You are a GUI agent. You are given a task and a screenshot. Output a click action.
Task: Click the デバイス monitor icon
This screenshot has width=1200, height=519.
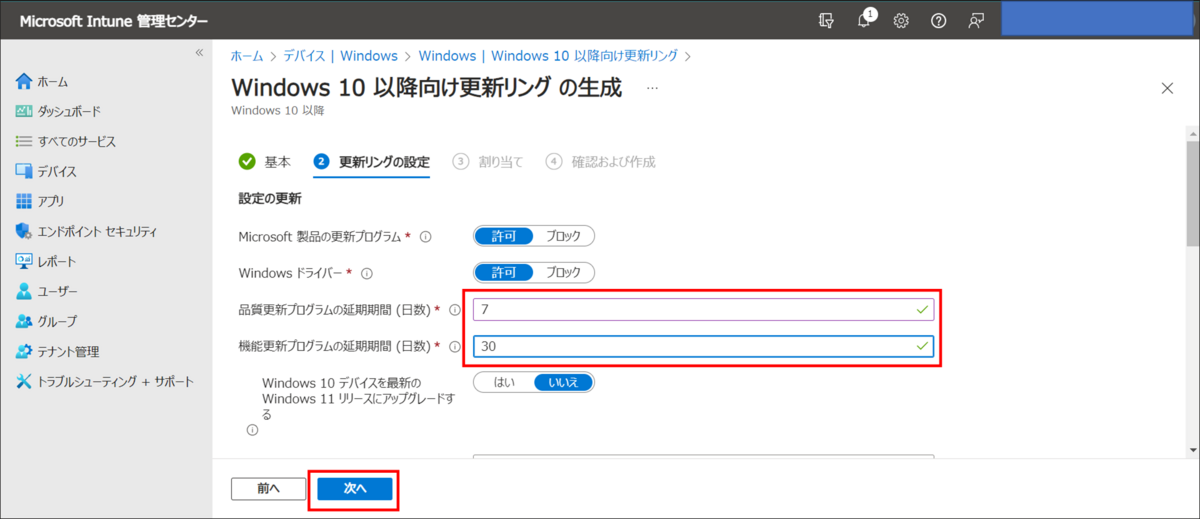[24, 171]
